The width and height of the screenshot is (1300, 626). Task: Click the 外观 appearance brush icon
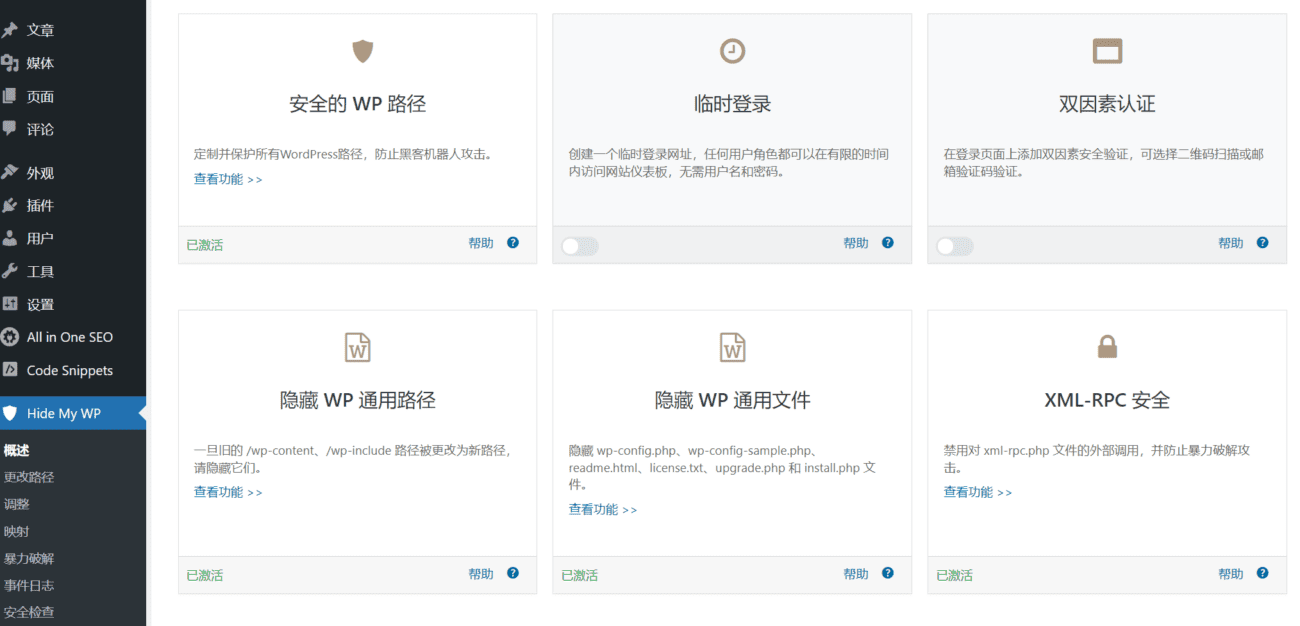tap(13, 172)
